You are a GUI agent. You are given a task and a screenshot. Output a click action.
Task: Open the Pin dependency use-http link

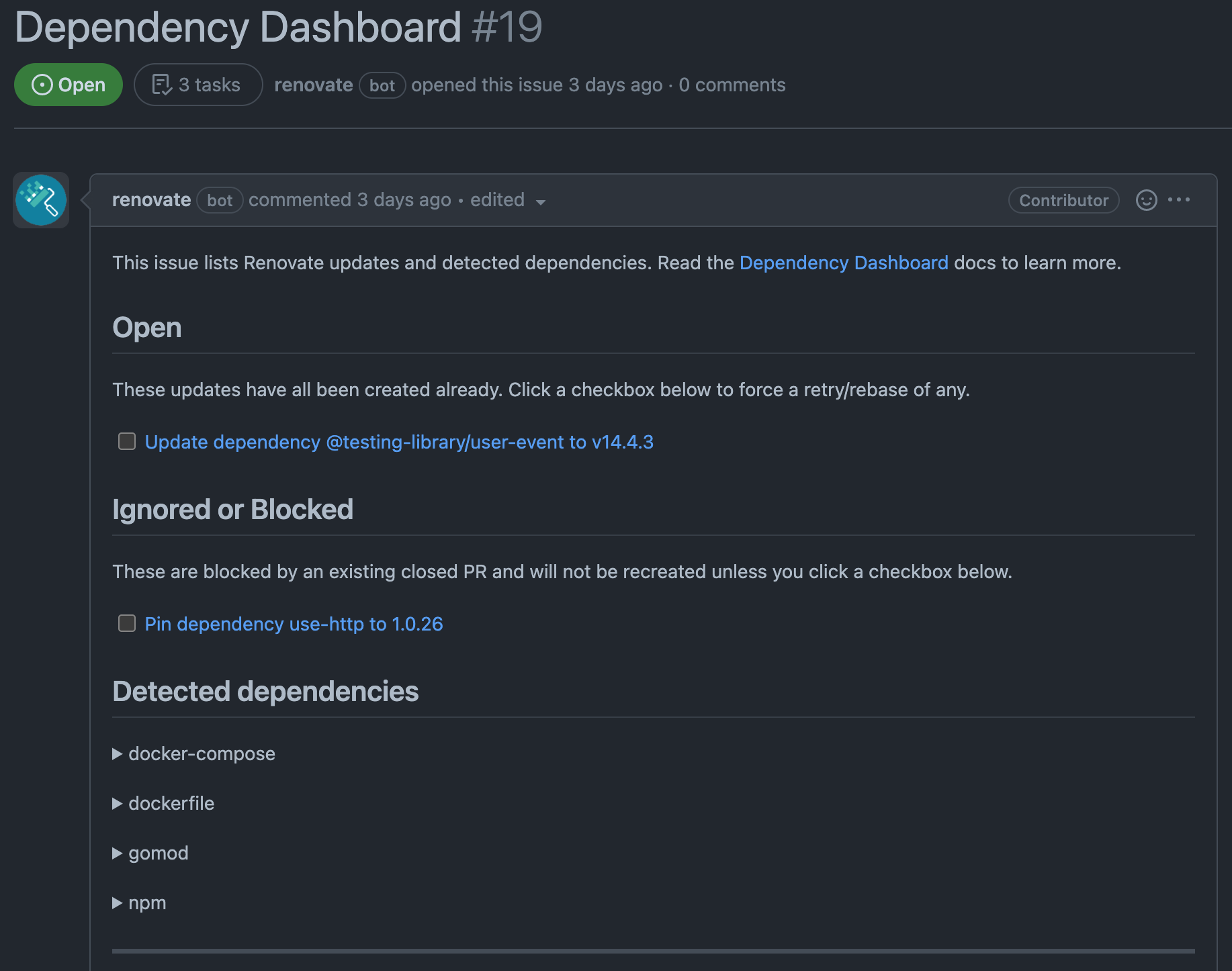pyautogui.click(x=294, y=624)
